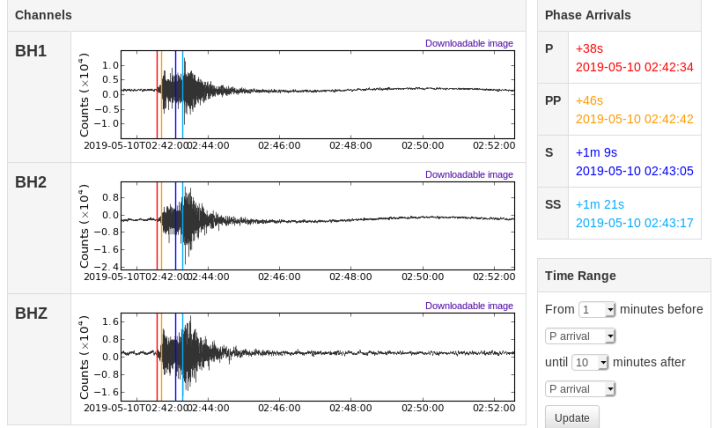The image size is (722, 428).
Task: Click the BH1 channel label
Action: pos(31,51)
